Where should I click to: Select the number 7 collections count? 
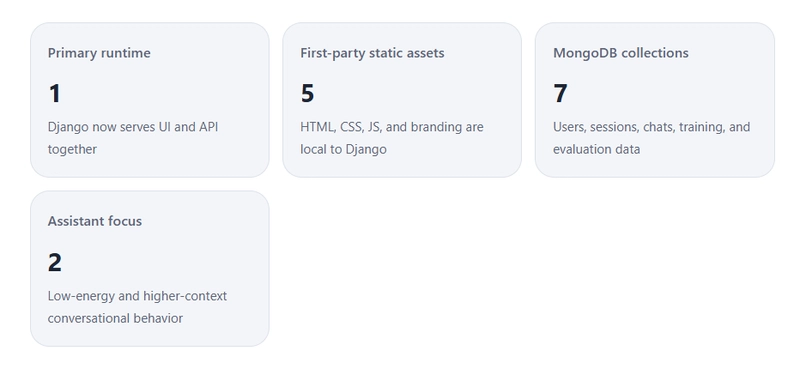(x=560, y=94)
